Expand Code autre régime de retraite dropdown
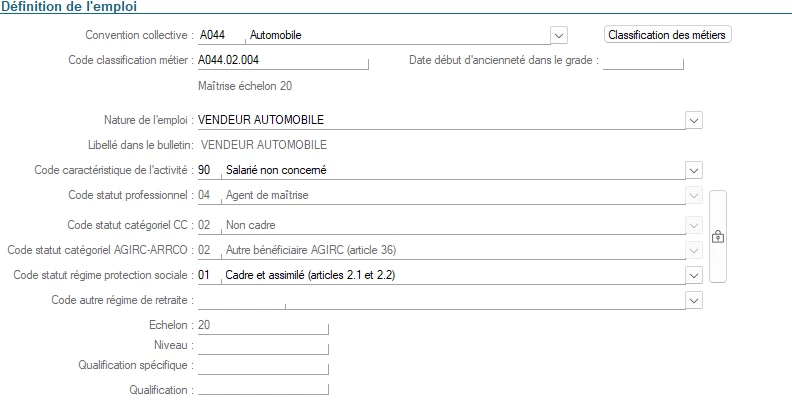 coord(694,299)
